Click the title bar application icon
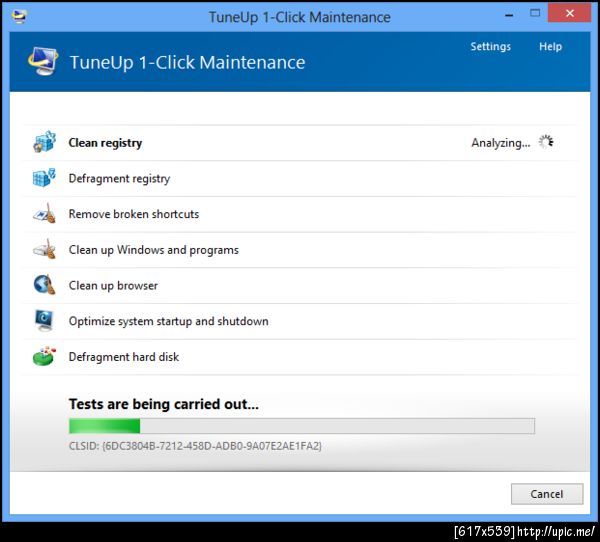 click(x=19, y=17)
